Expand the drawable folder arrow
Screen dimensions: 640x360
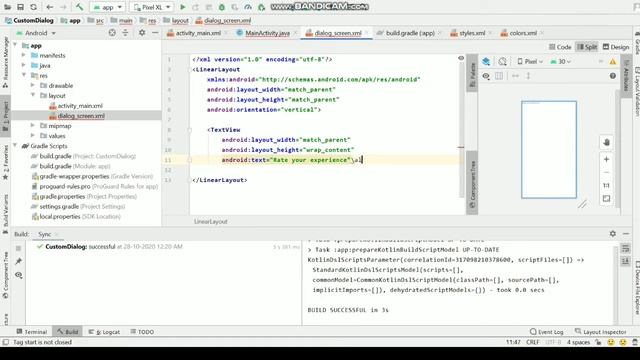tap(33, 85)
